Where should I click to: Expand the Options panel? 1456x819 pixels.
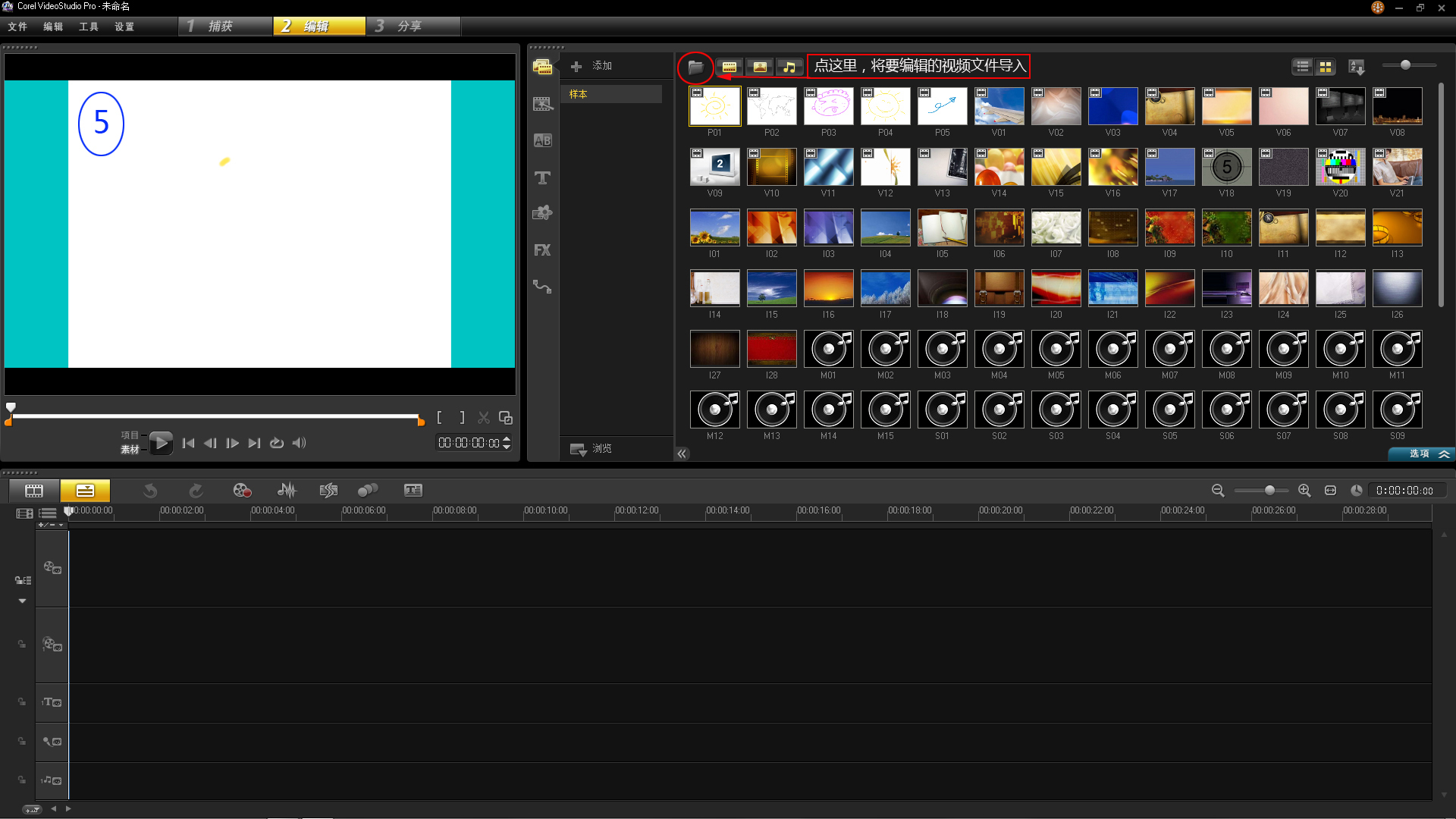coord(1421,453)
